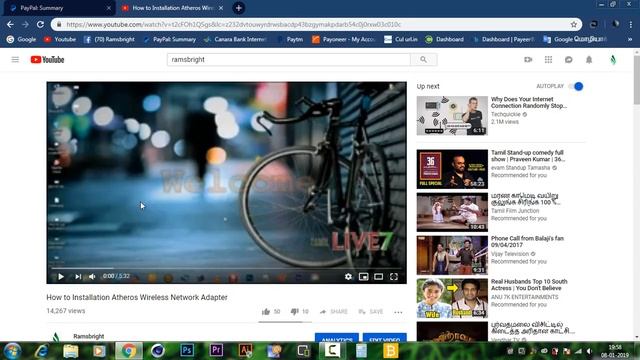This screenshot has height=360, width=640.
Task: Open the YouTube hamburger guide menu
Action: point(15,60)
